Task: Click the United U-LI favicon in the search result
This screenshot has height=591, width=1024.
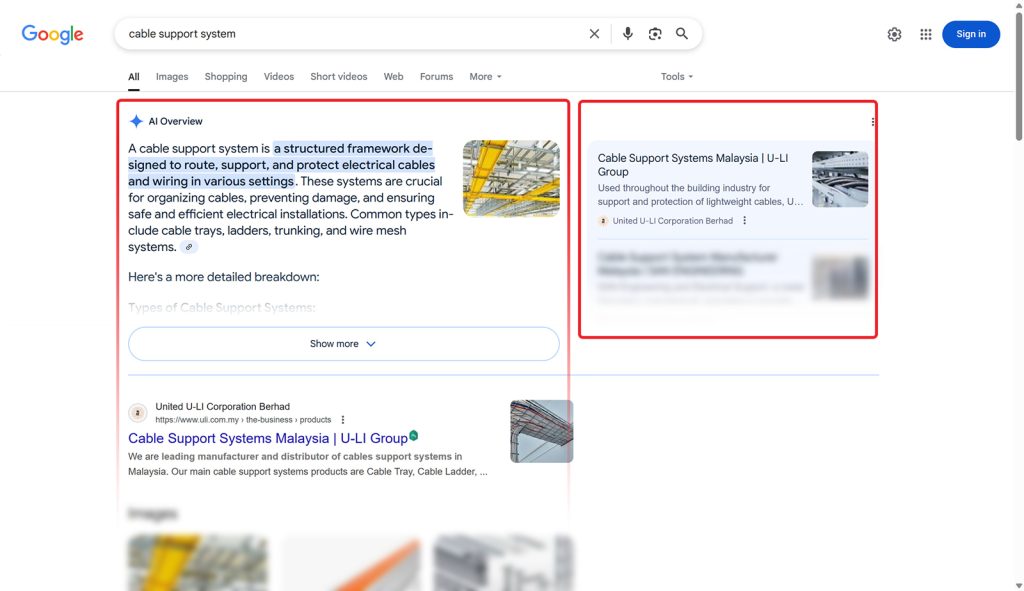Action: (137, 413)
